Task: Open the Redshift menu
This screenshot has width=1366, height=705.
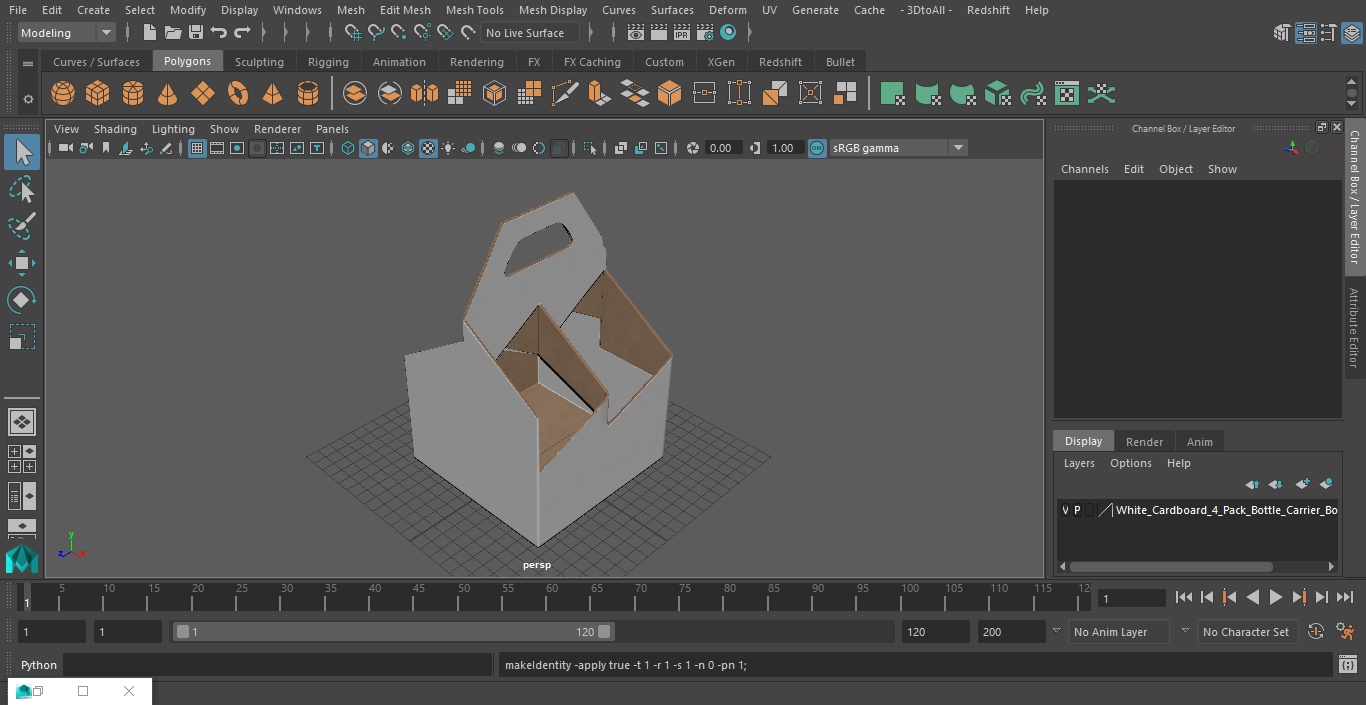Action: [x=988, y=10]
